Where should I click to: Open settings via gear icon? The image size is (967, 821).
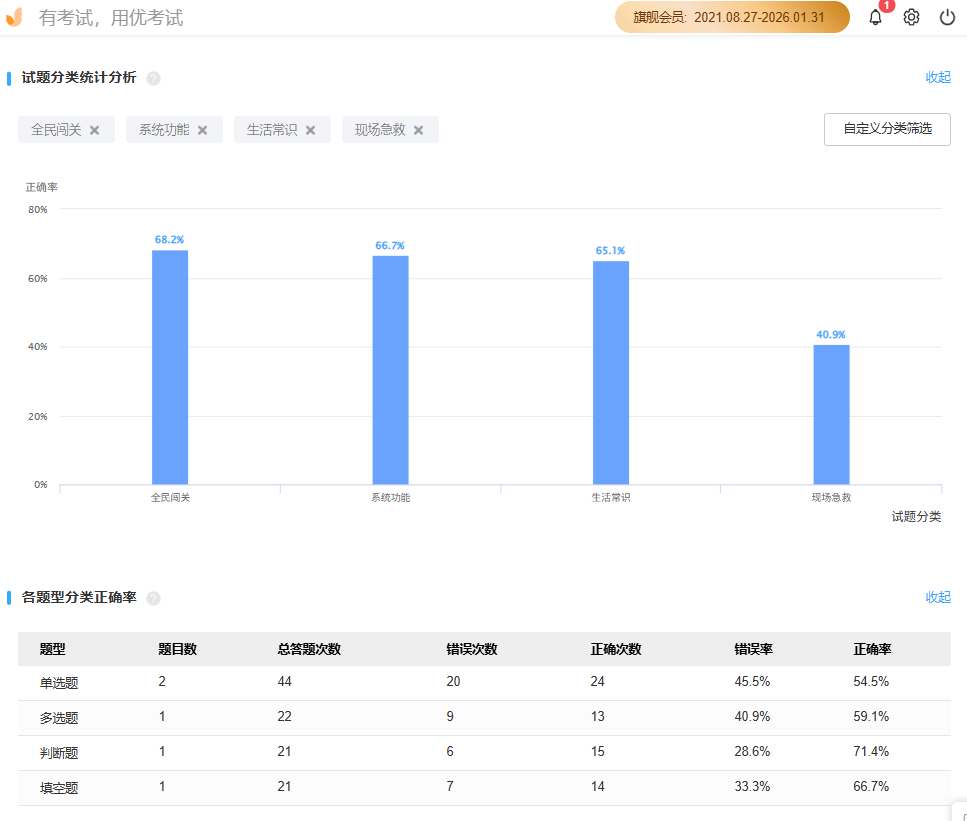click(x=911, y=17)
